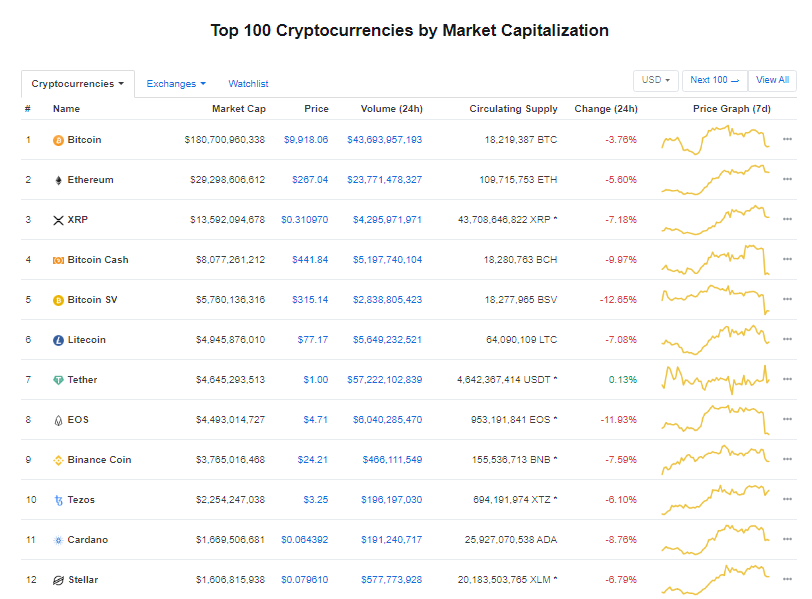Click the Tezos logo icon
The width and height of the screenshot is (812, 599).
(59, 500)
